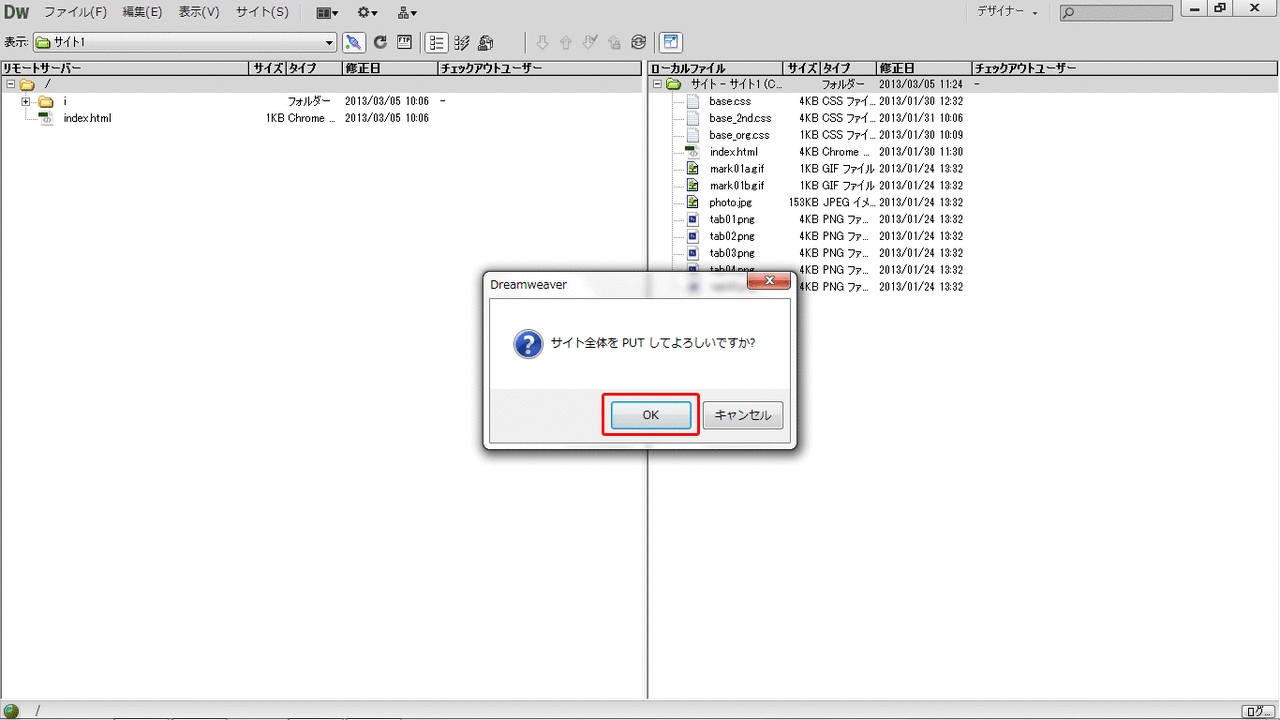
Task: Click the Check Out files icon
Action: 590,42
